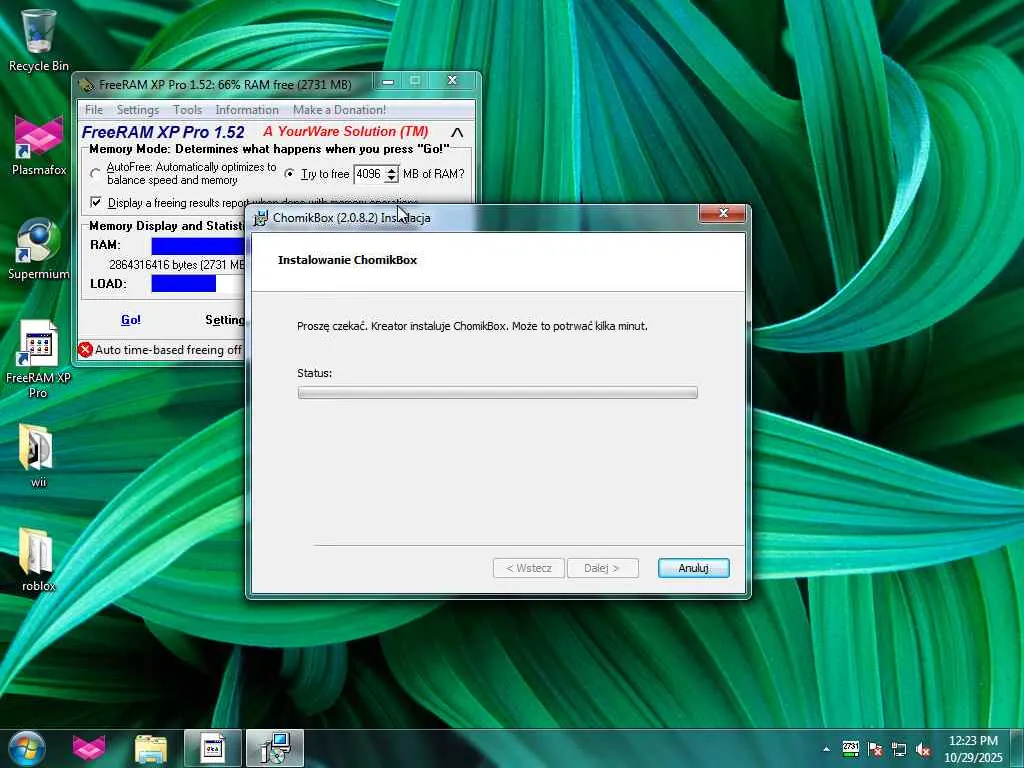Click the Settings link in FreeRAM

pos(225,319)
